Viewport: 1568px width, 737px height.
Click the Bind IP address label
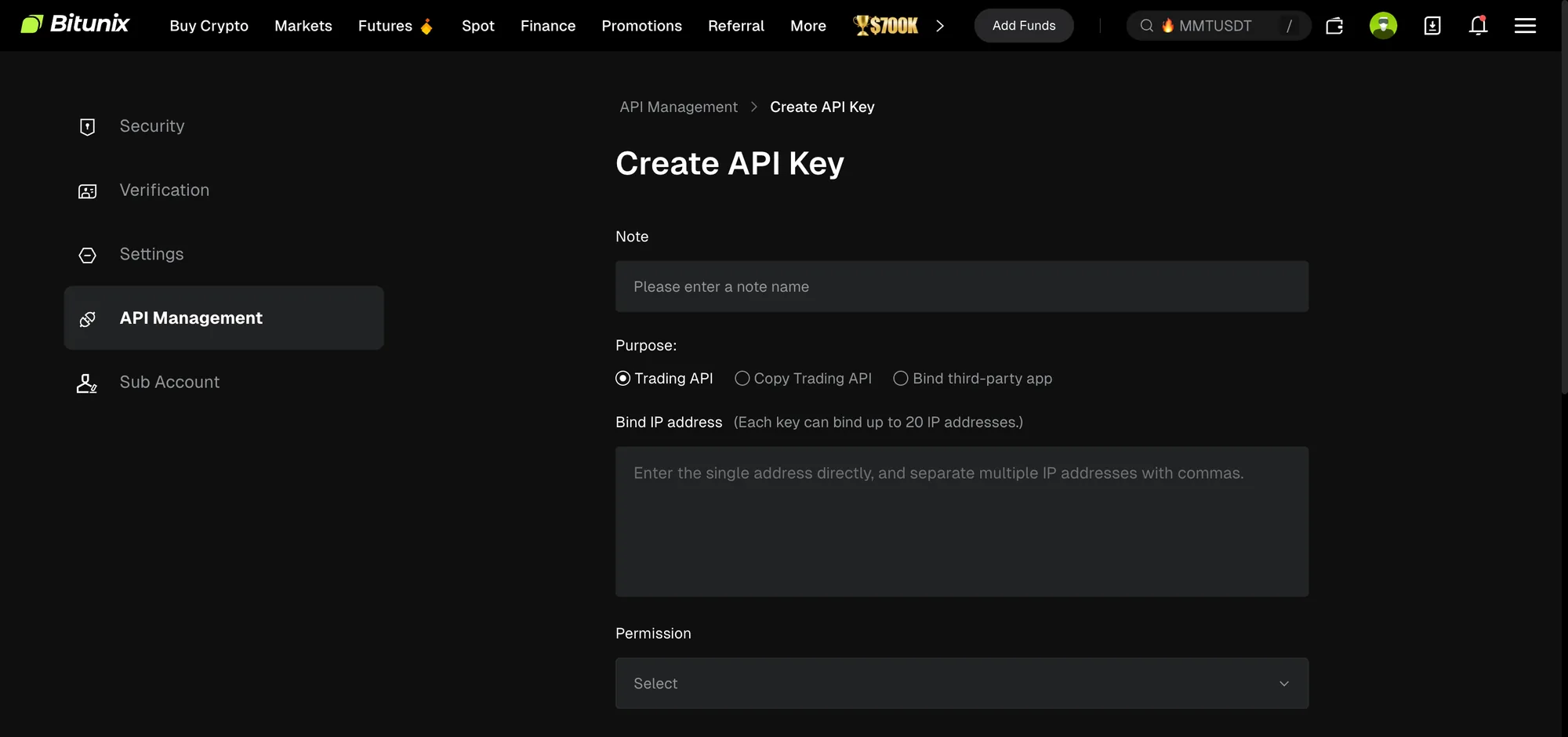coord(669,423)
